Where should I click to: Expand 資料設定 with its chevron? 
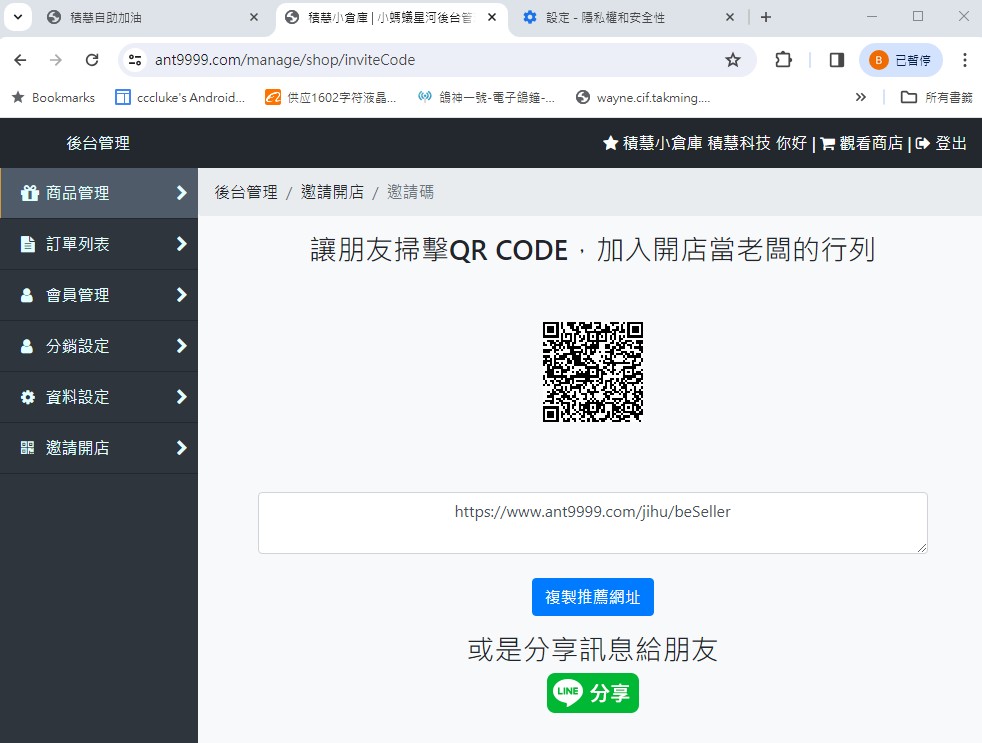tap(182, 397)
